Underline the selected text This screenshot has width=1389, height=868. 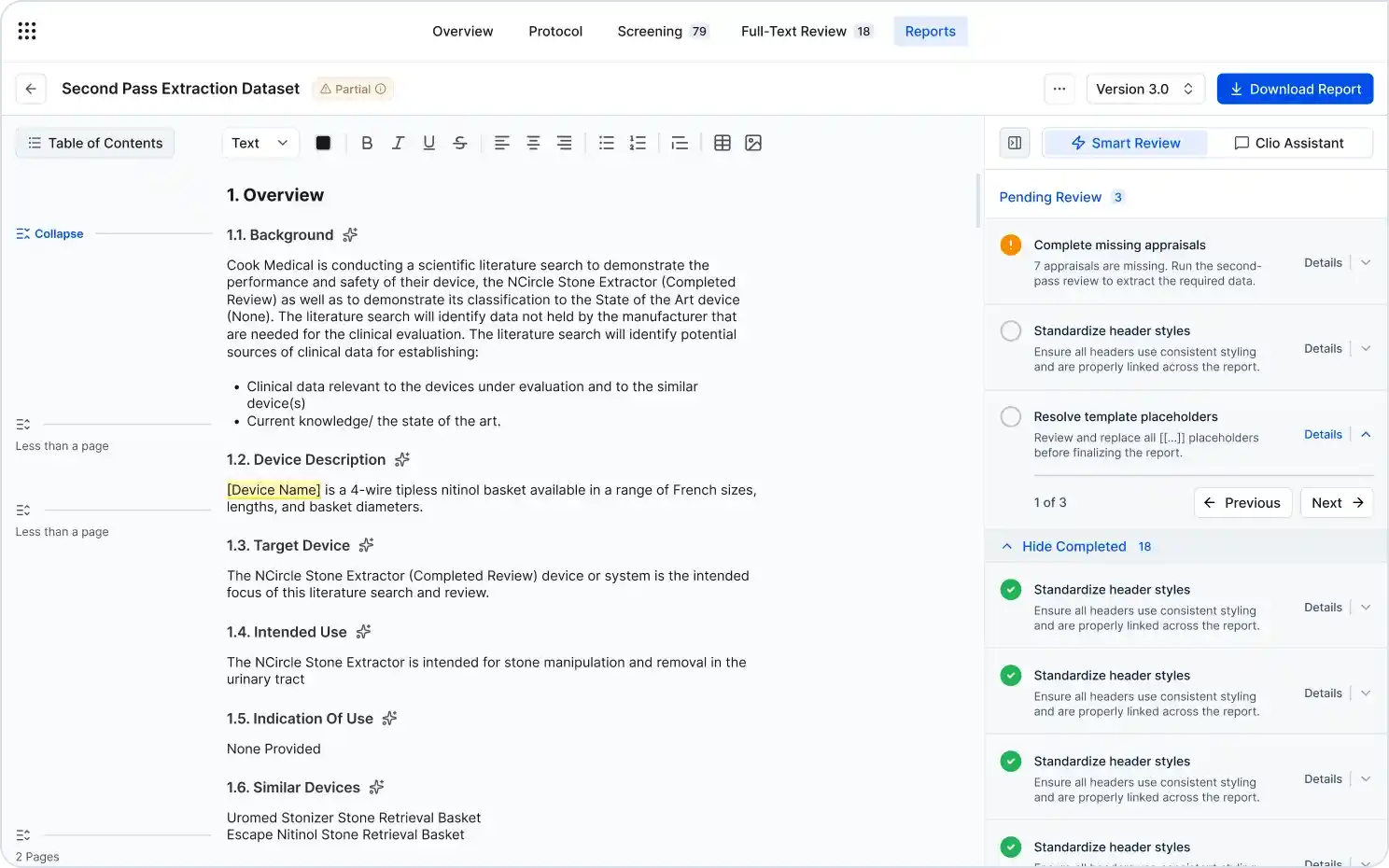(x=429, y=143)
